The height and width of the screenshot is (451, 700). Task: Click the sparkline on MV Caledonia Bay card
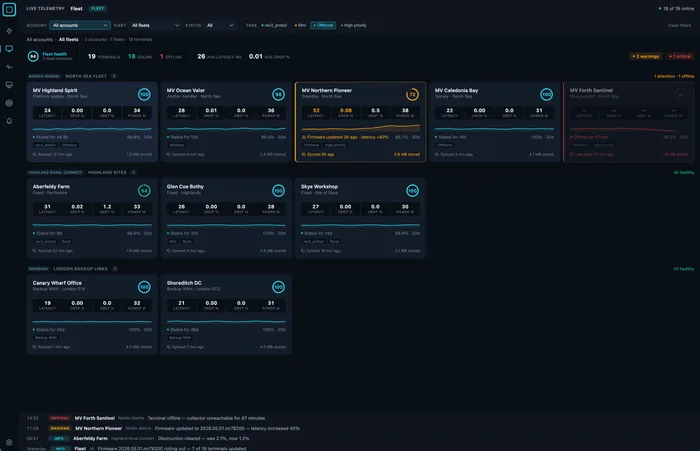point(494,129)
